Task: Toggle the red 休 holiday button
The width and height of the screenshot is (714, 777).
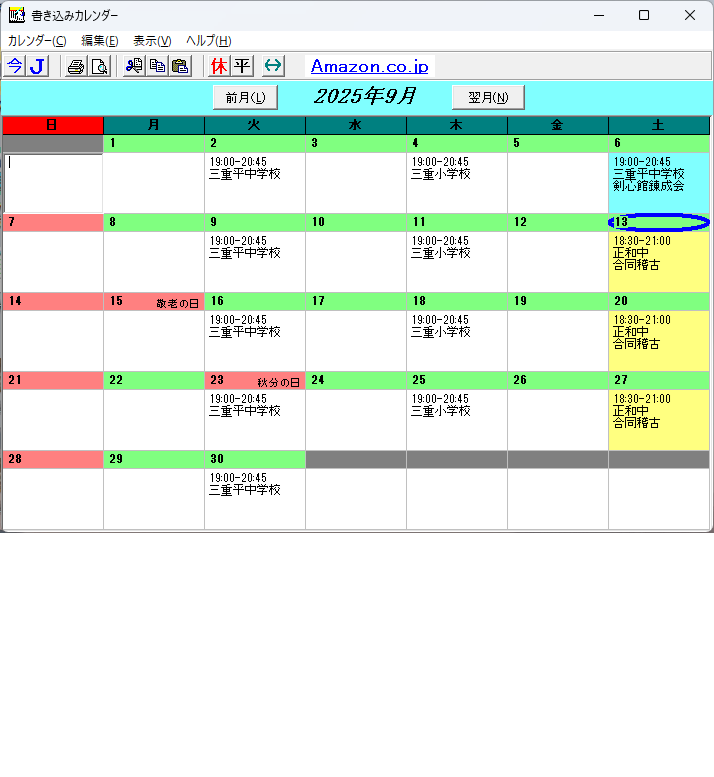Action: (x=219, y=66)
